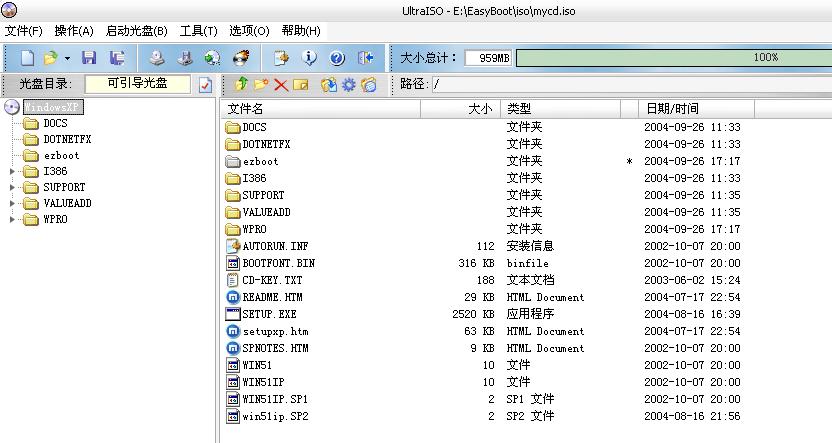Select the I386 folder in file list
This screenshot has width=832, height=443.
(246, 178)
